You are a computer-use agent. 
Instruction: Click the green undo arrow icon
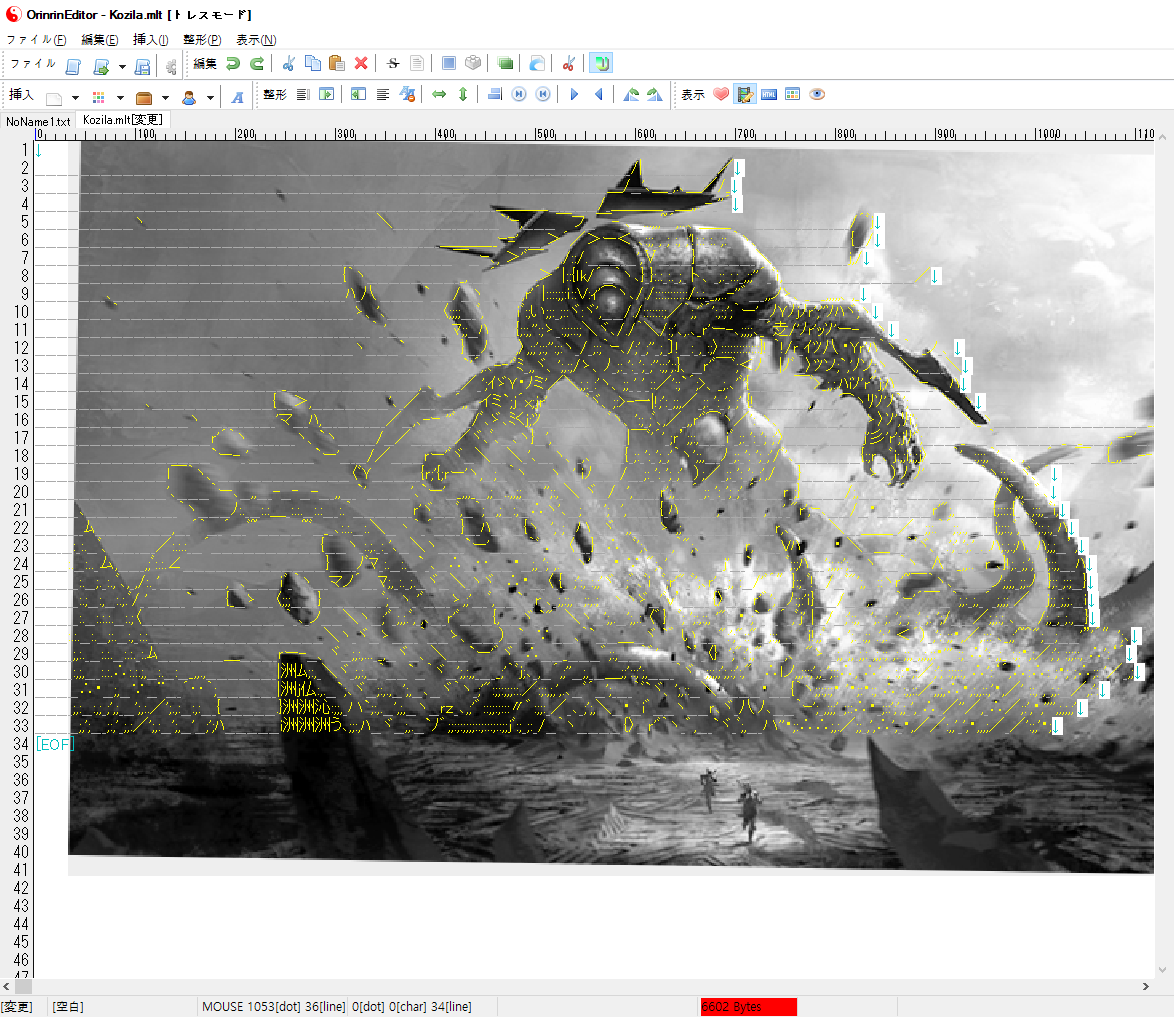[x=232, y=64]
